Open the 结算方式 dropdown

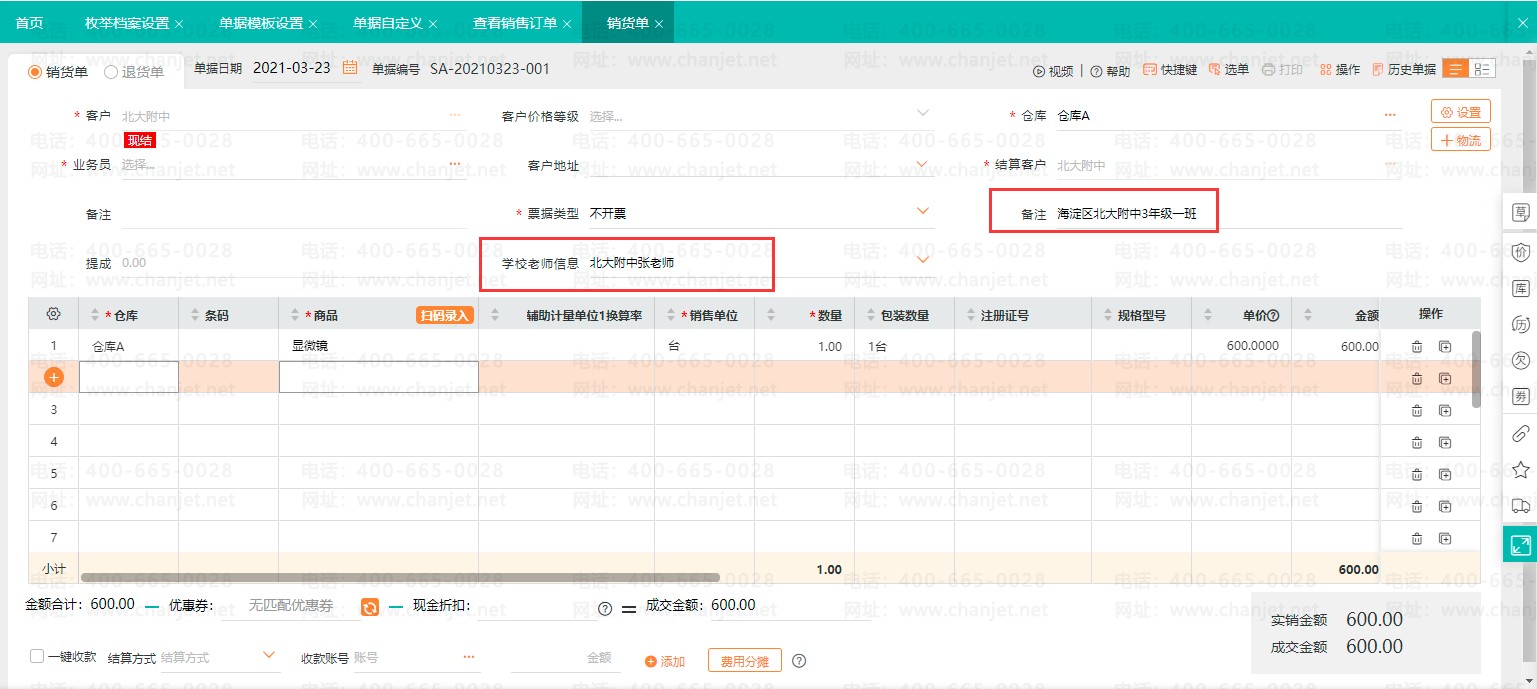point(268,656)
